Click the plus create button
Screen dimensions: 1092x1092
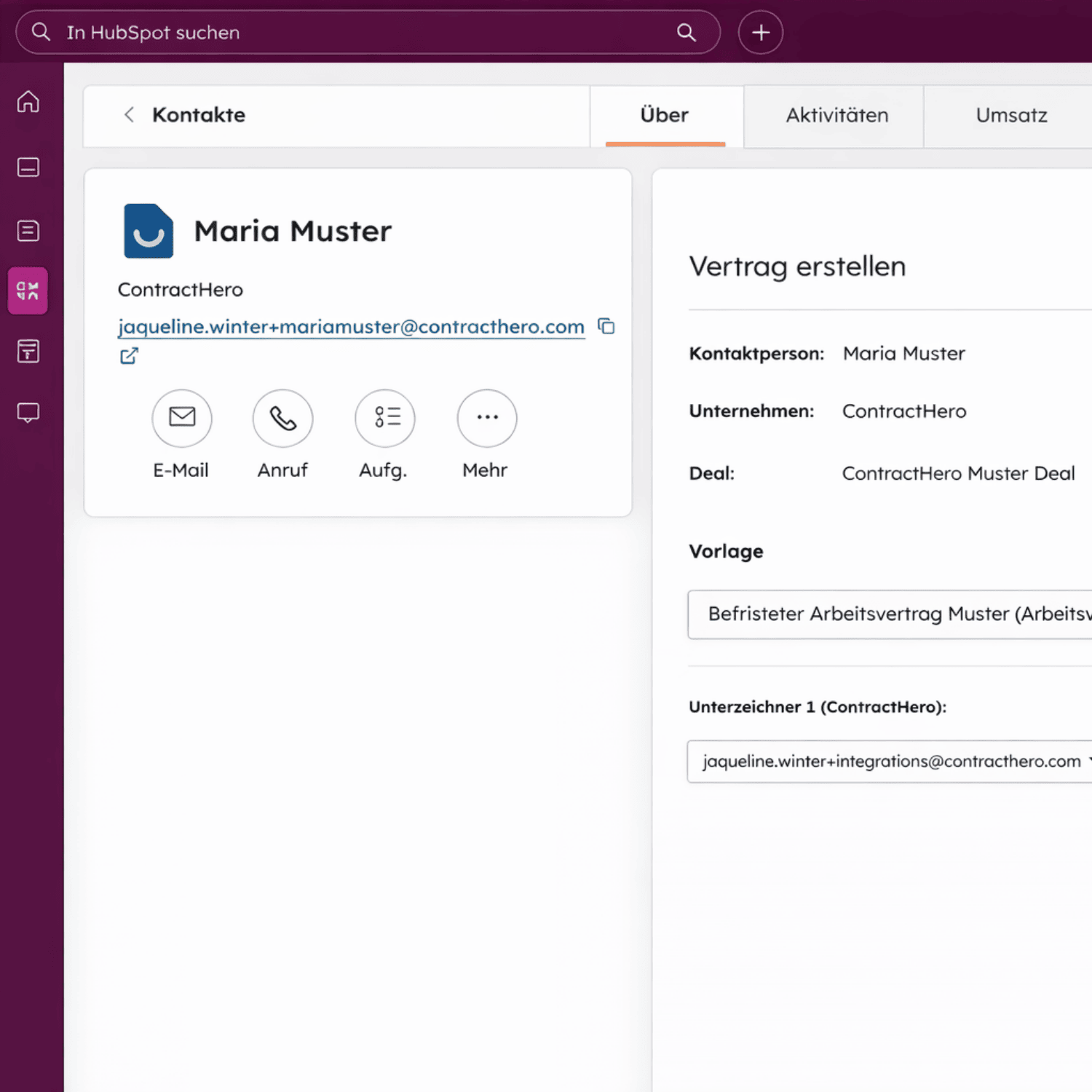click(761, 33)
